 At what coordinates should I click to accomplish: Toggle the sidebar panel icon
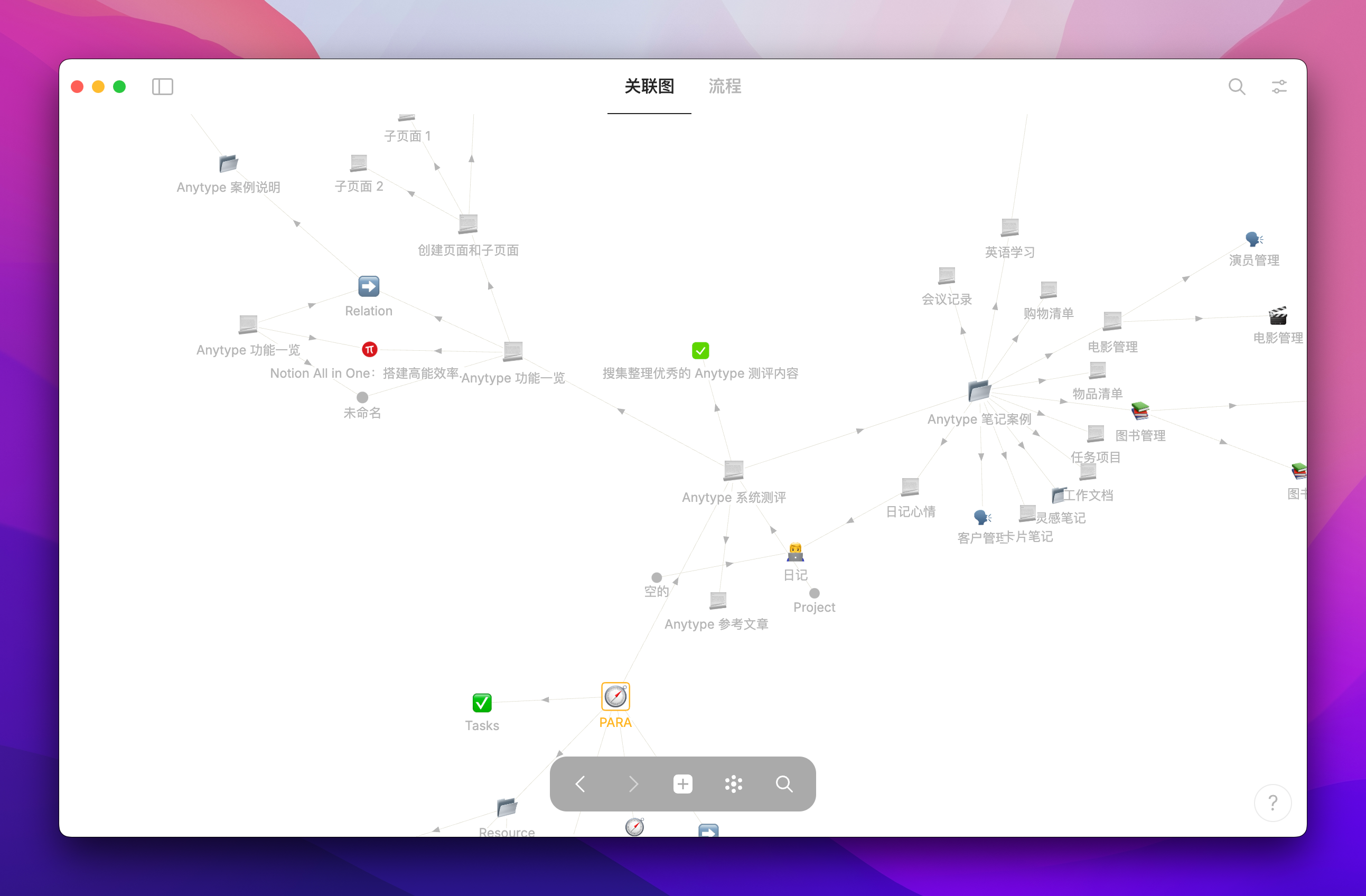(162, 87)
